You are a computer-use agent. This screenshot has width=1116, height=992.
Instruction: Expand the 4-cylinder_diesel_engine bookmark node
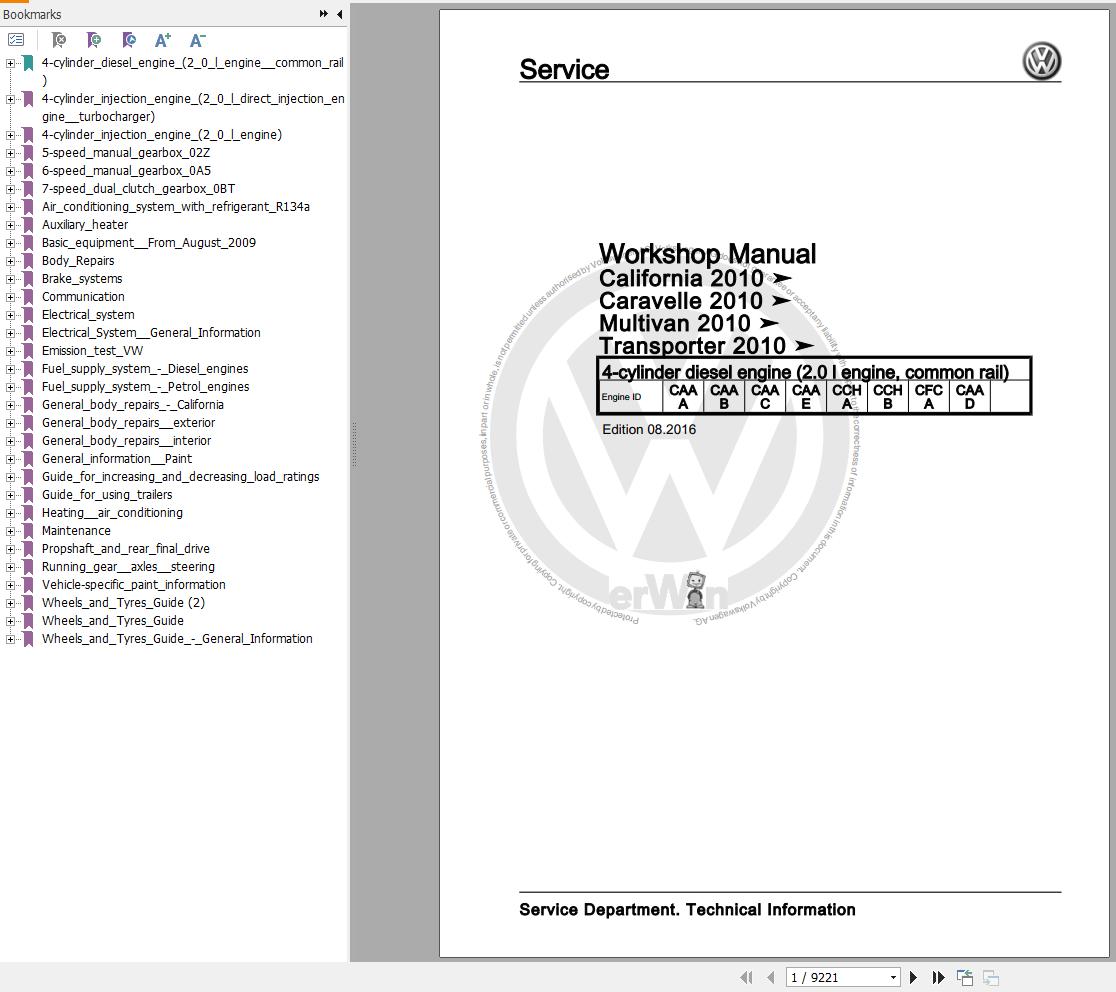(x=10, y=63)
